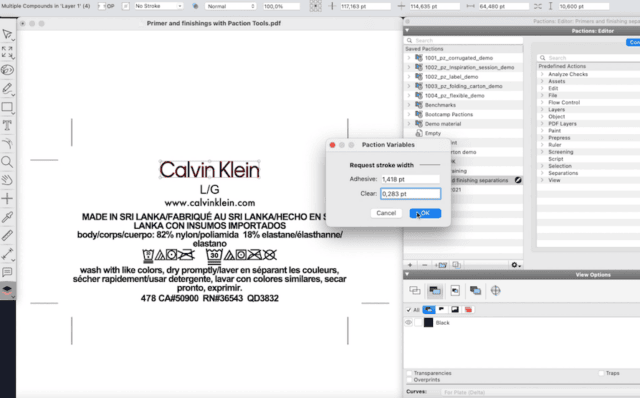Collapse the View Options panel triangle
The image size is (640, 398).
(x=407, y=274)
